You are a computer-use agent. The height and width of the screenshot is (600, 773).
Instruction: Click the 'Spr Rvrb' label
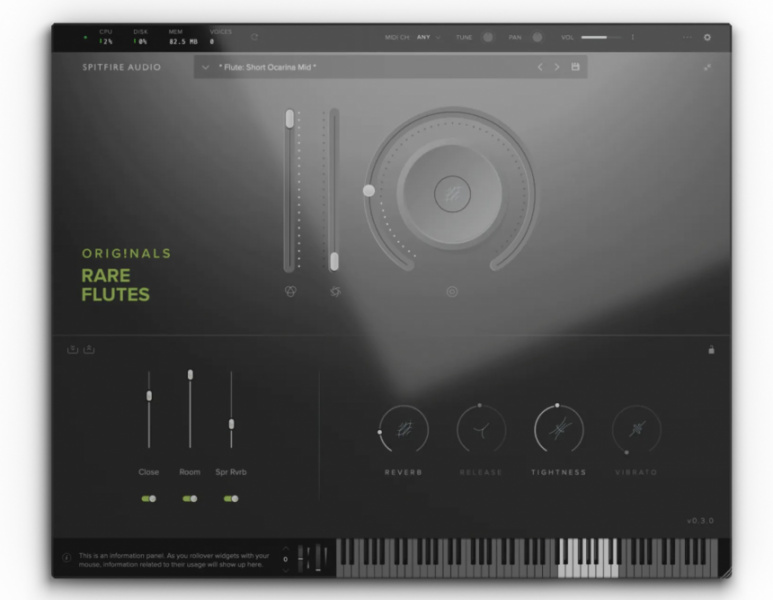[231, 472]
